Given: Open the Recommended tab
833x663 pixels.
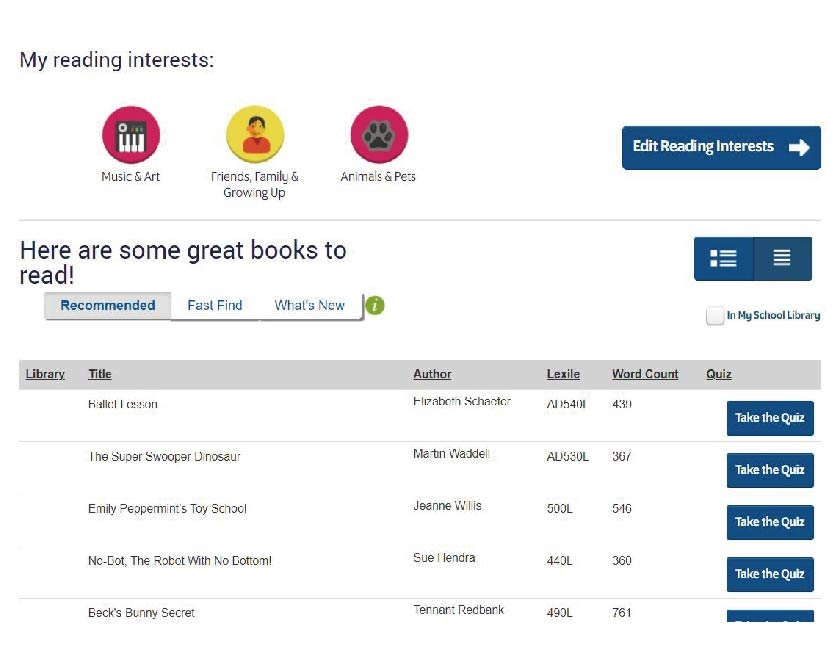Looking at the screenshot, I should click(108, 306).
